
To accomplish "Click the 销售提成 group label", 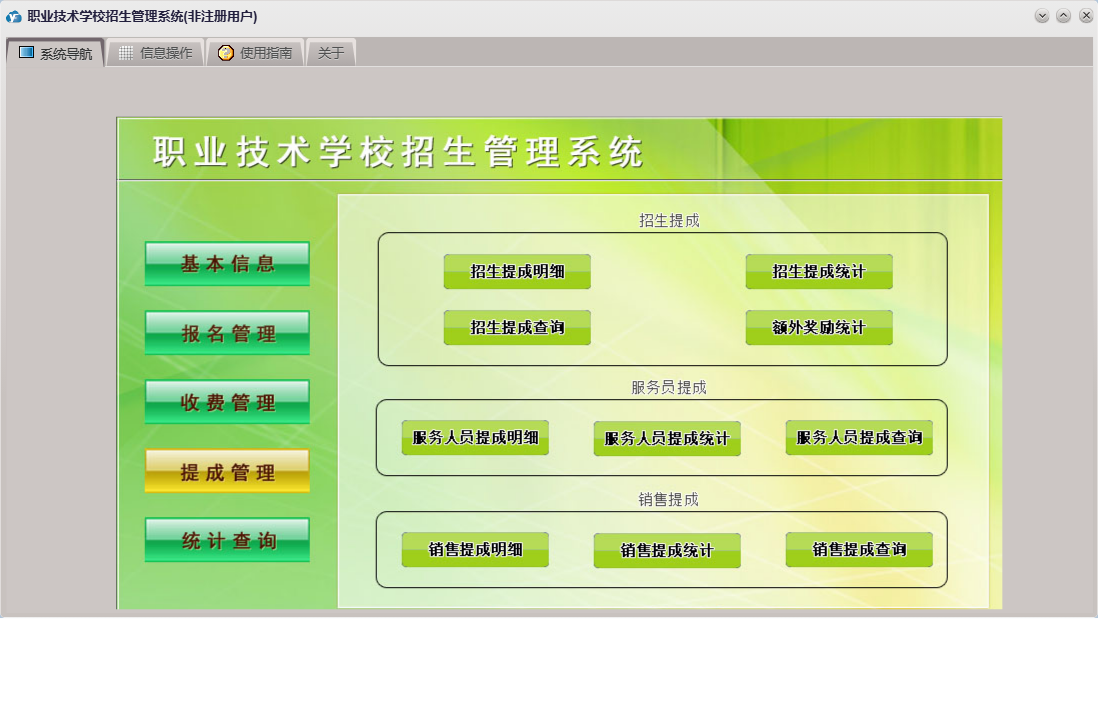I will [x=669, y=500].
